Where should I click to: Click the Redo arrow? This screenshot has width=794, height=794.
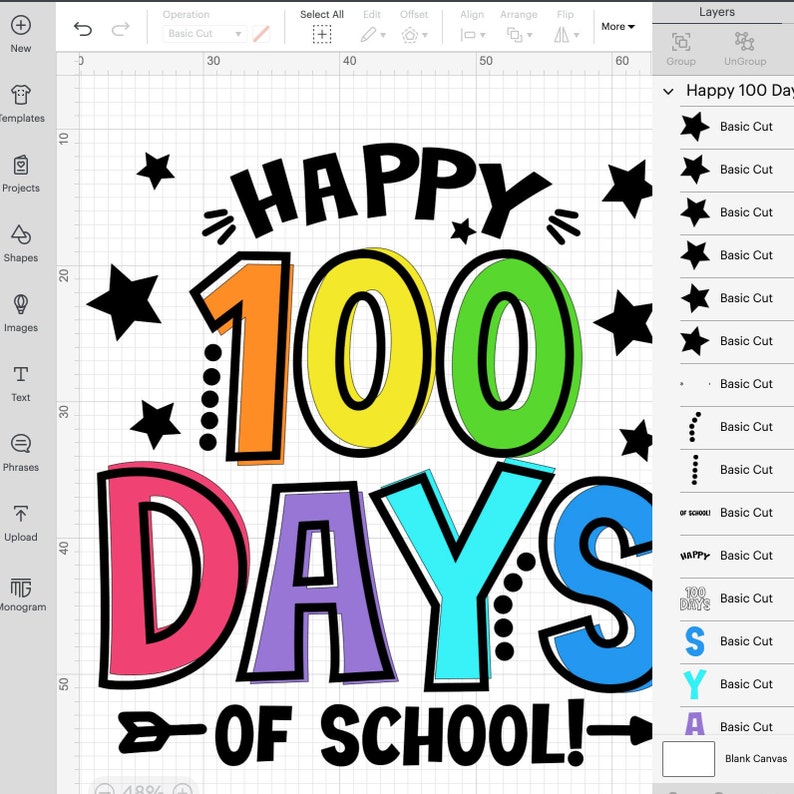(120, 29)
